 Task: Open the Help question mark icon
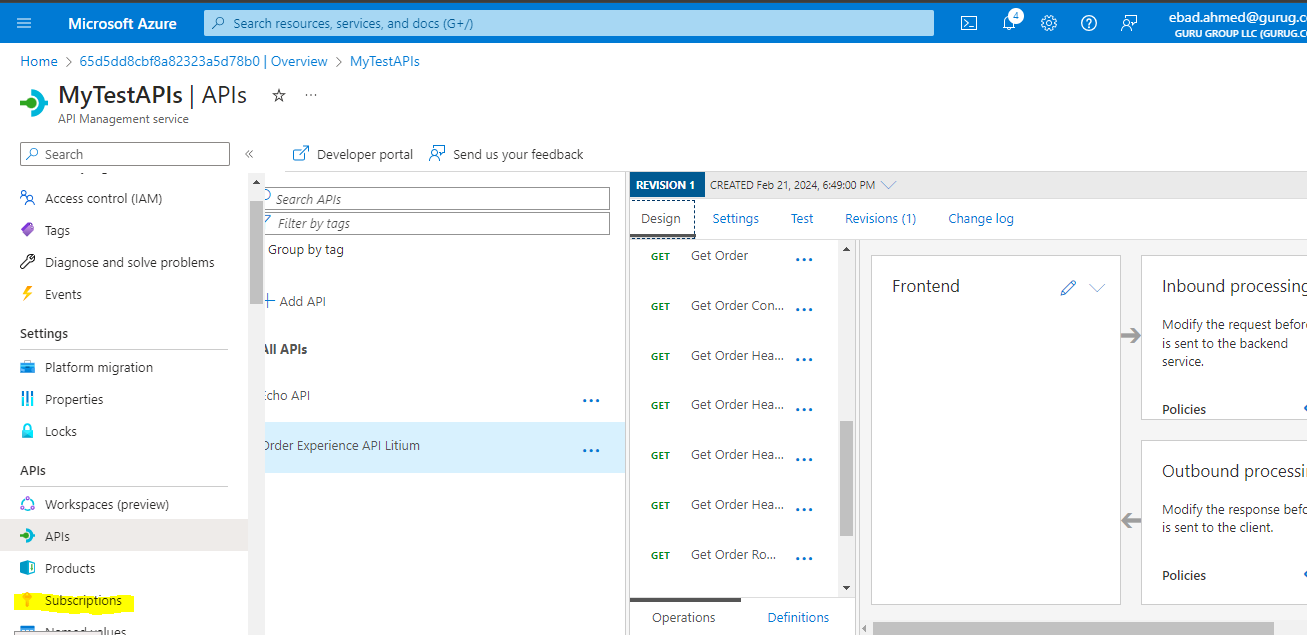[1089, 23]
